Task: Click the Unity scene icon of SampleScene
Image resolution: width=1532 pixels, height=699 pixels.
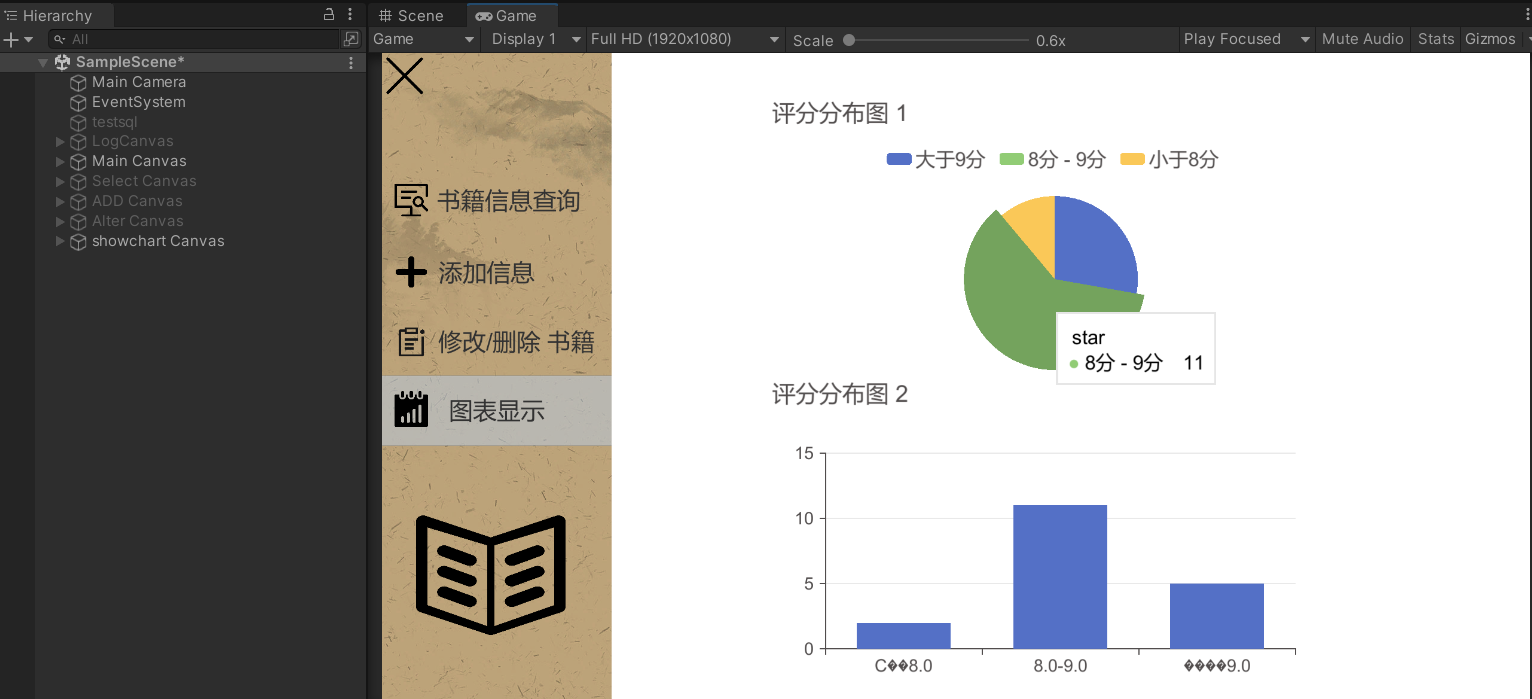Action: tap(62, 62)
